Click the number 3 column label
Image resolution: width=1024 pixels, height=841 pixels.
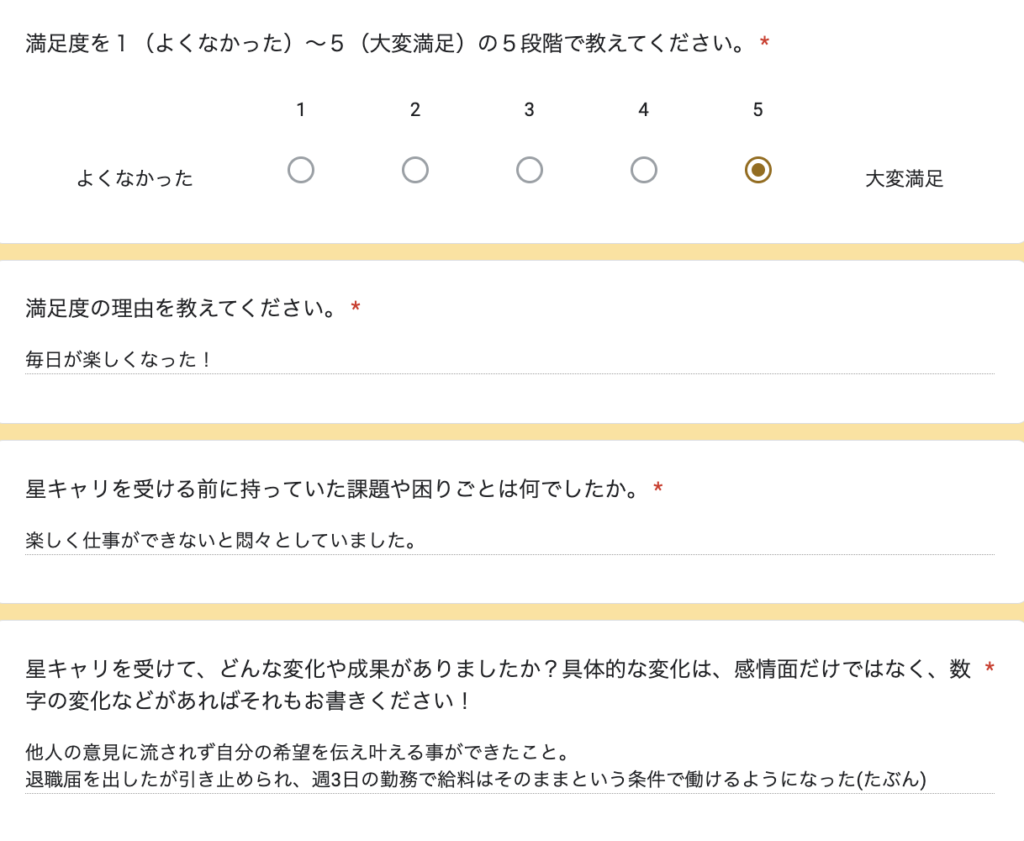(529, 110)
